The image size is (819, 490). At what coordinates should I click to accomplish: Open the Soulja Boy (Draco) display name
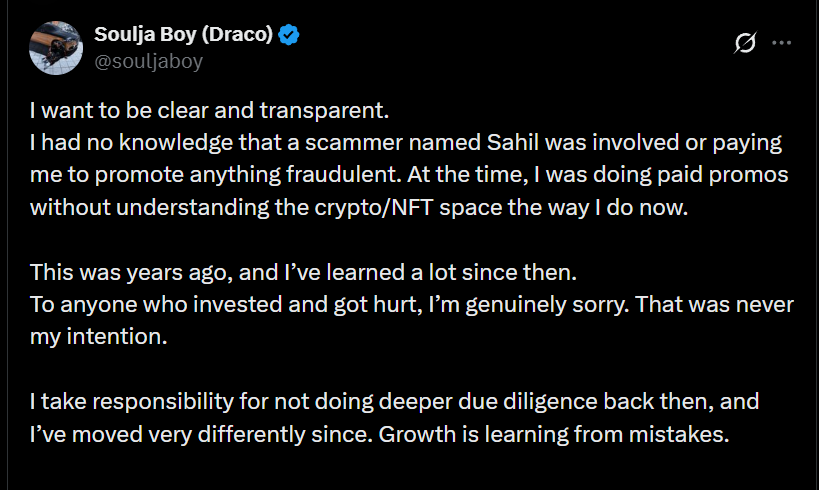click(x=184, y=35)
